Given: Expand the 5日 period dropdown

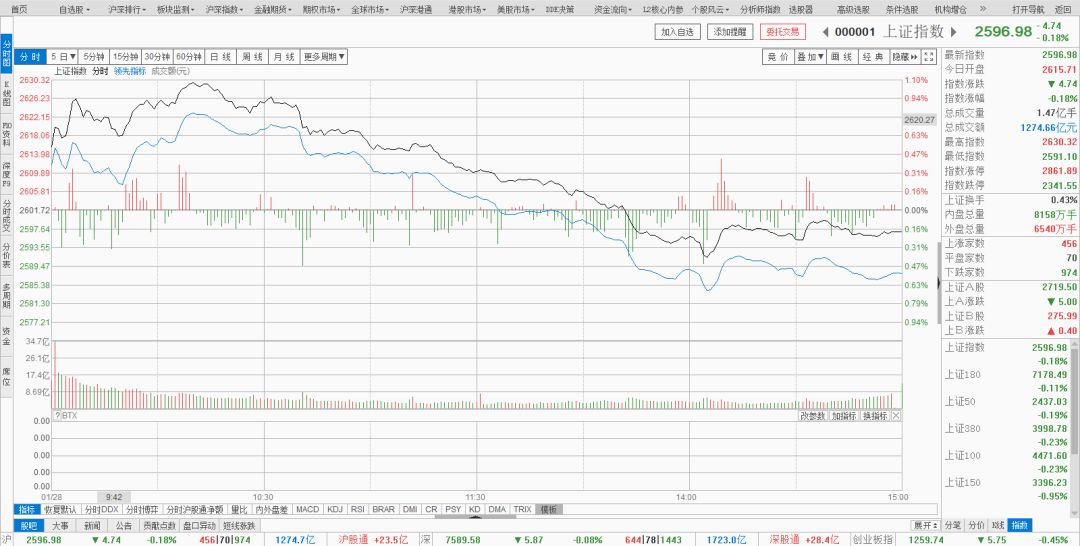Looking at the screenshot, I should click(x=64, y=57).
